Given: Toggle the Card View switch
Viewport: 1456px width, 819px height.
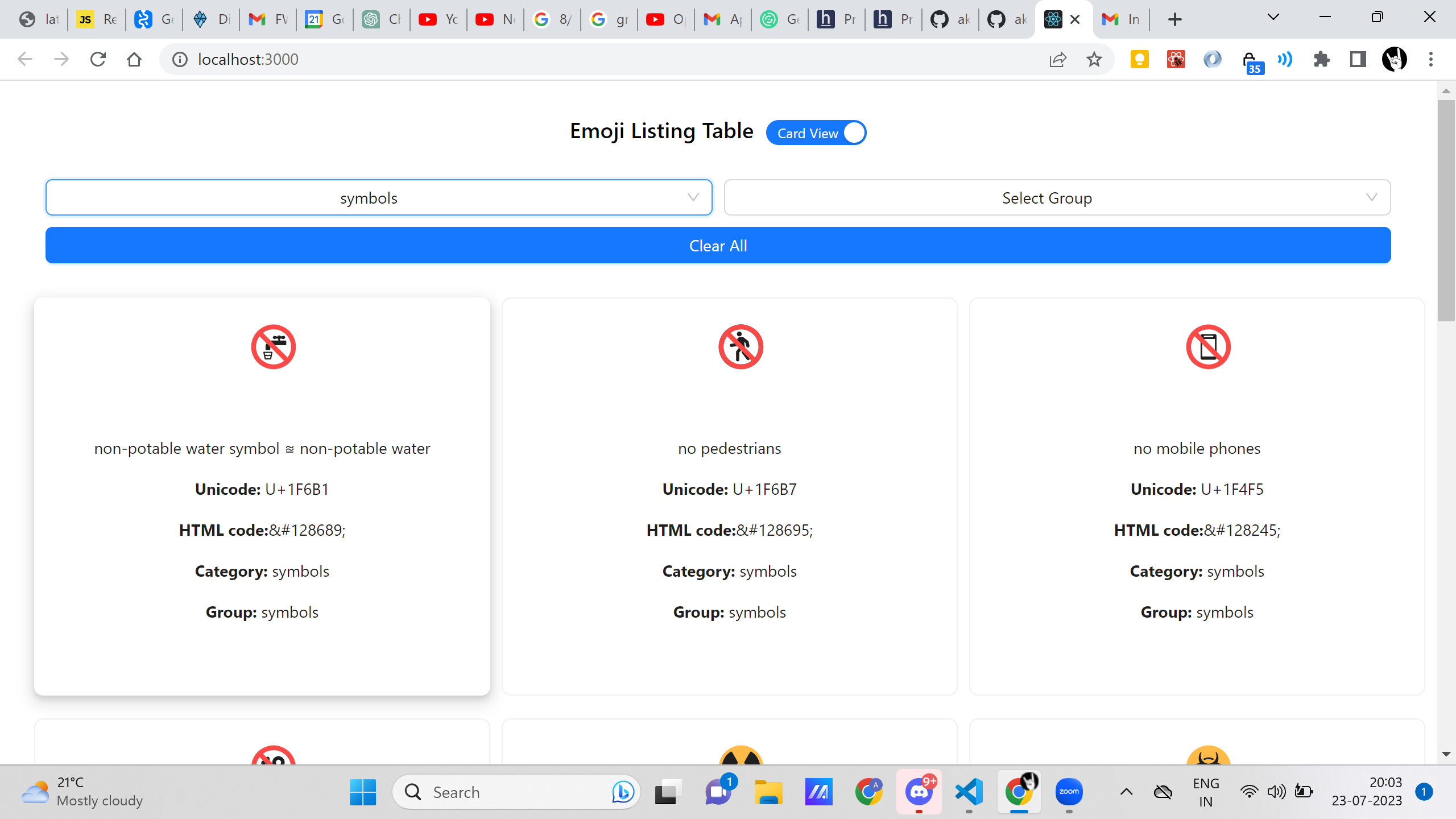Looking at the screenshot, I should coord(816,133).
